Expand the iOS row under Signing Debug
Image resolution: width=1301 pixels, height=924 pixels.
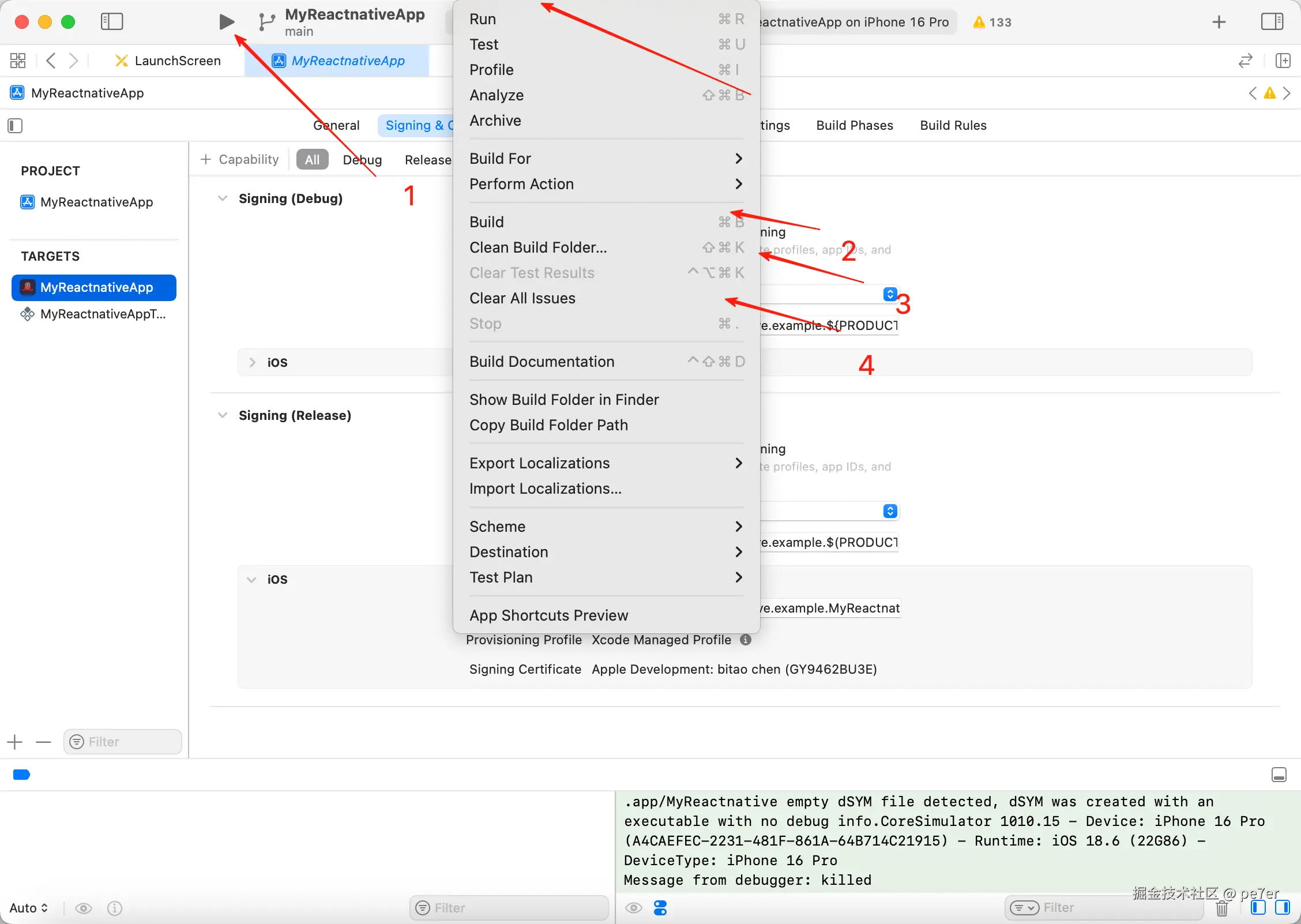pyautogui.click(x=252, y=362)
